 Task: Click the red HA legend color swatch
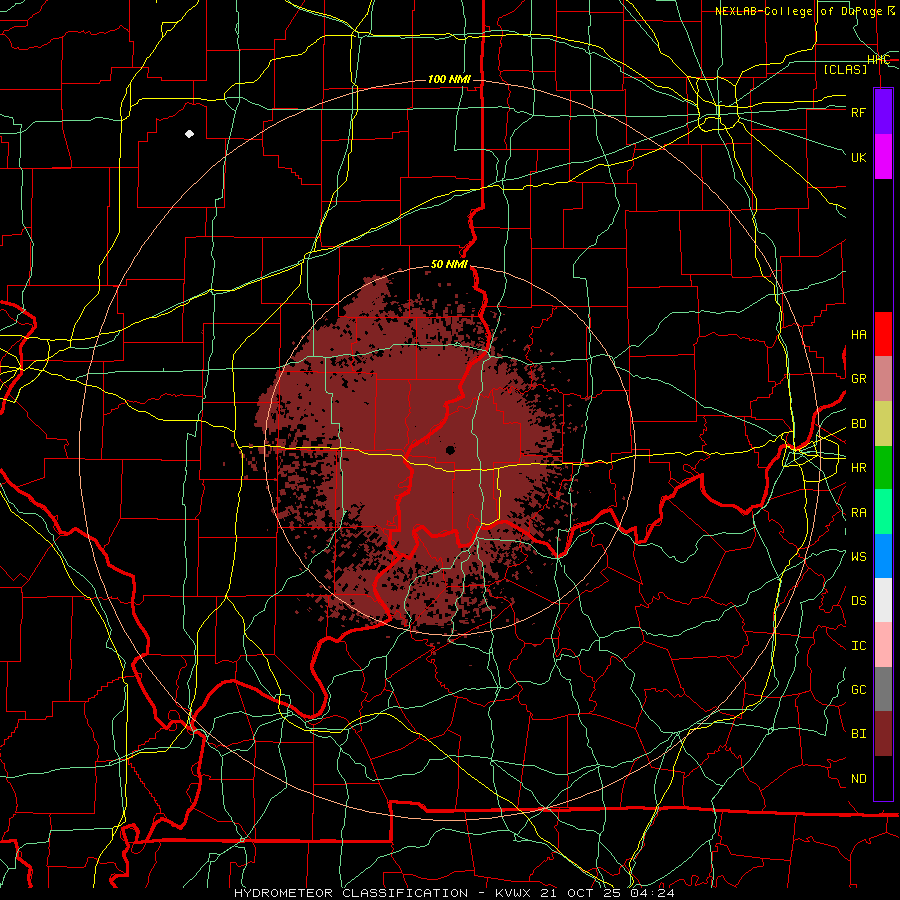(x=883, y=334)
